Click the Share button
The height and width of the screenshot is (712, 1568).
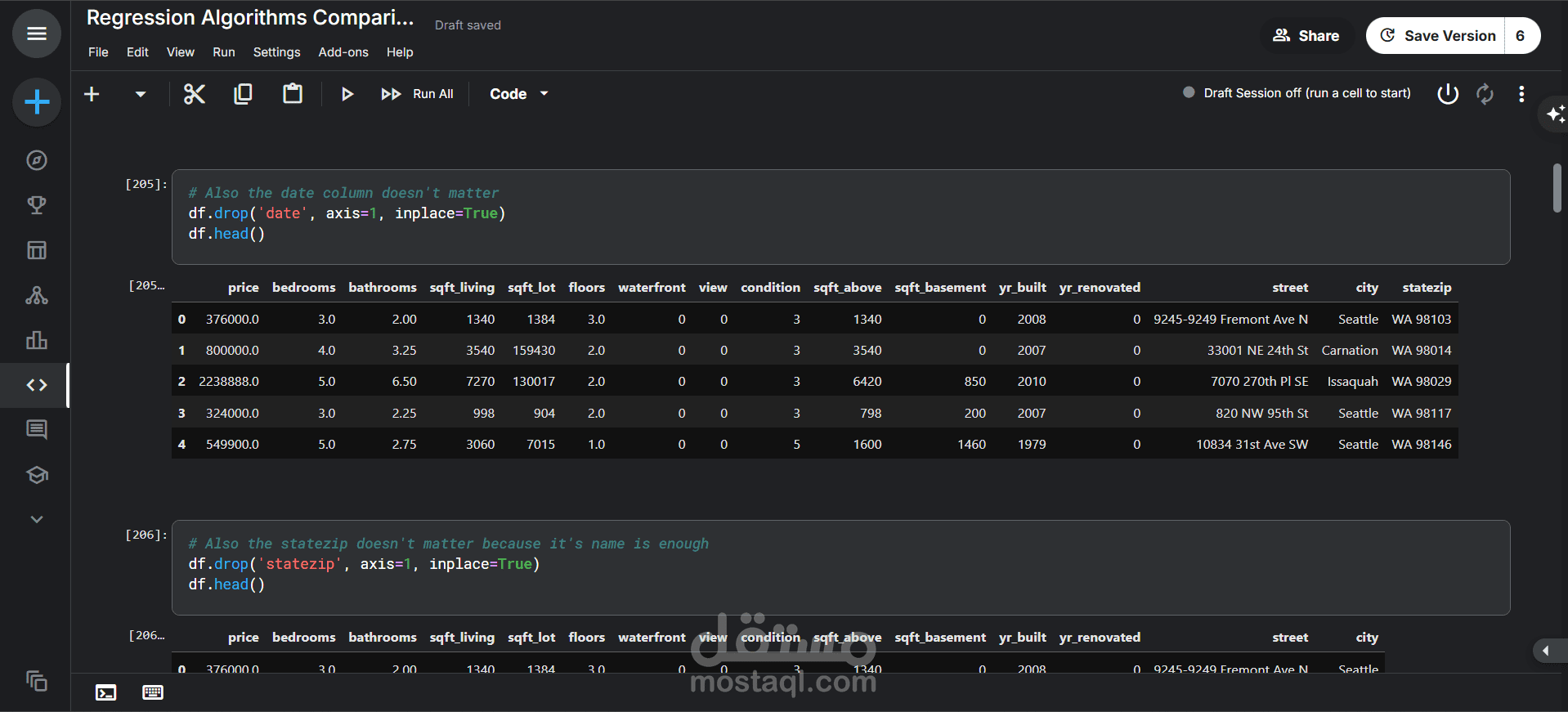pyautogui.click(x=1306, y=36)
